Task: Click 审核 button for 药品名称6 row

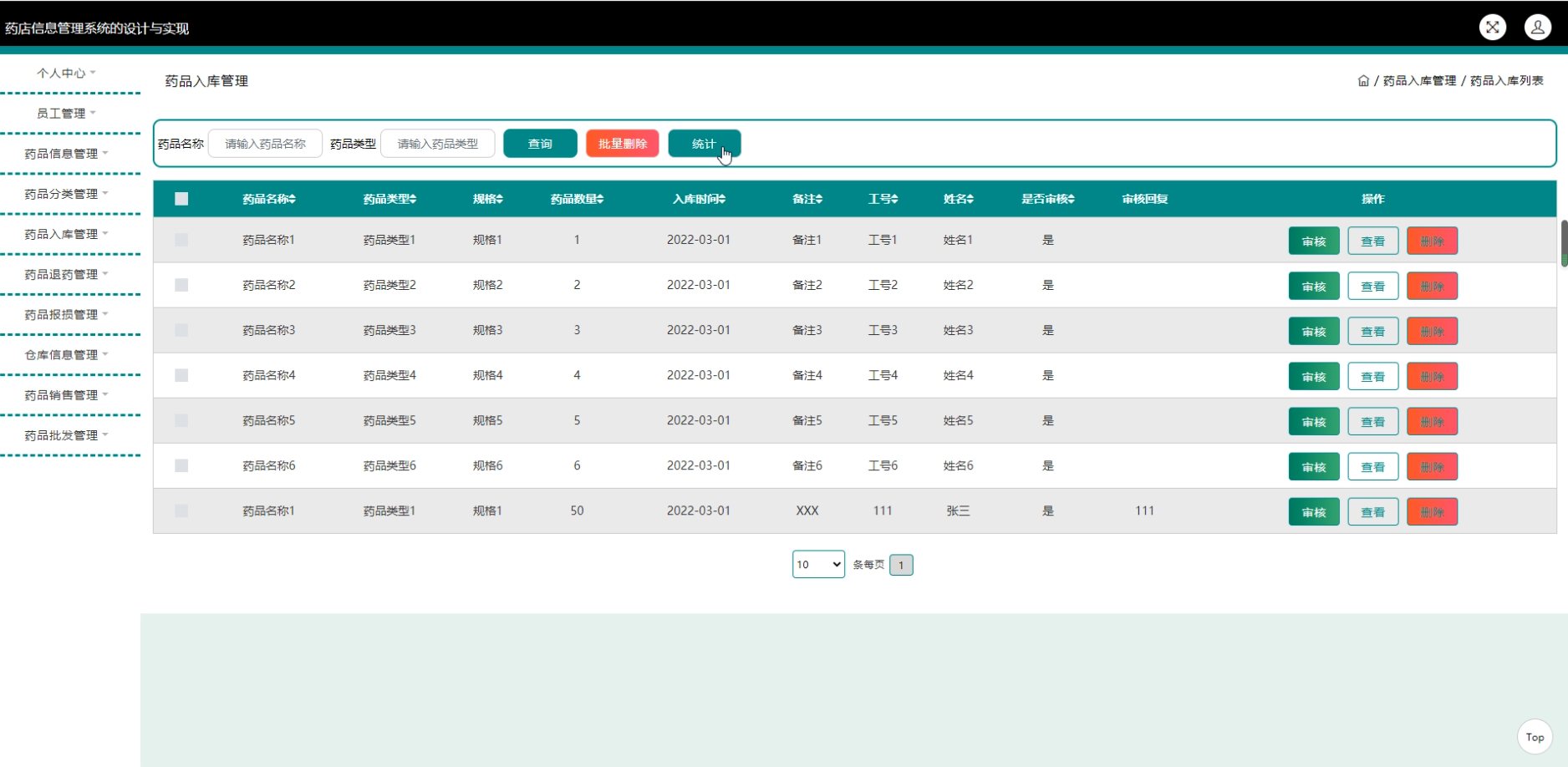Action: [1314, 466]
